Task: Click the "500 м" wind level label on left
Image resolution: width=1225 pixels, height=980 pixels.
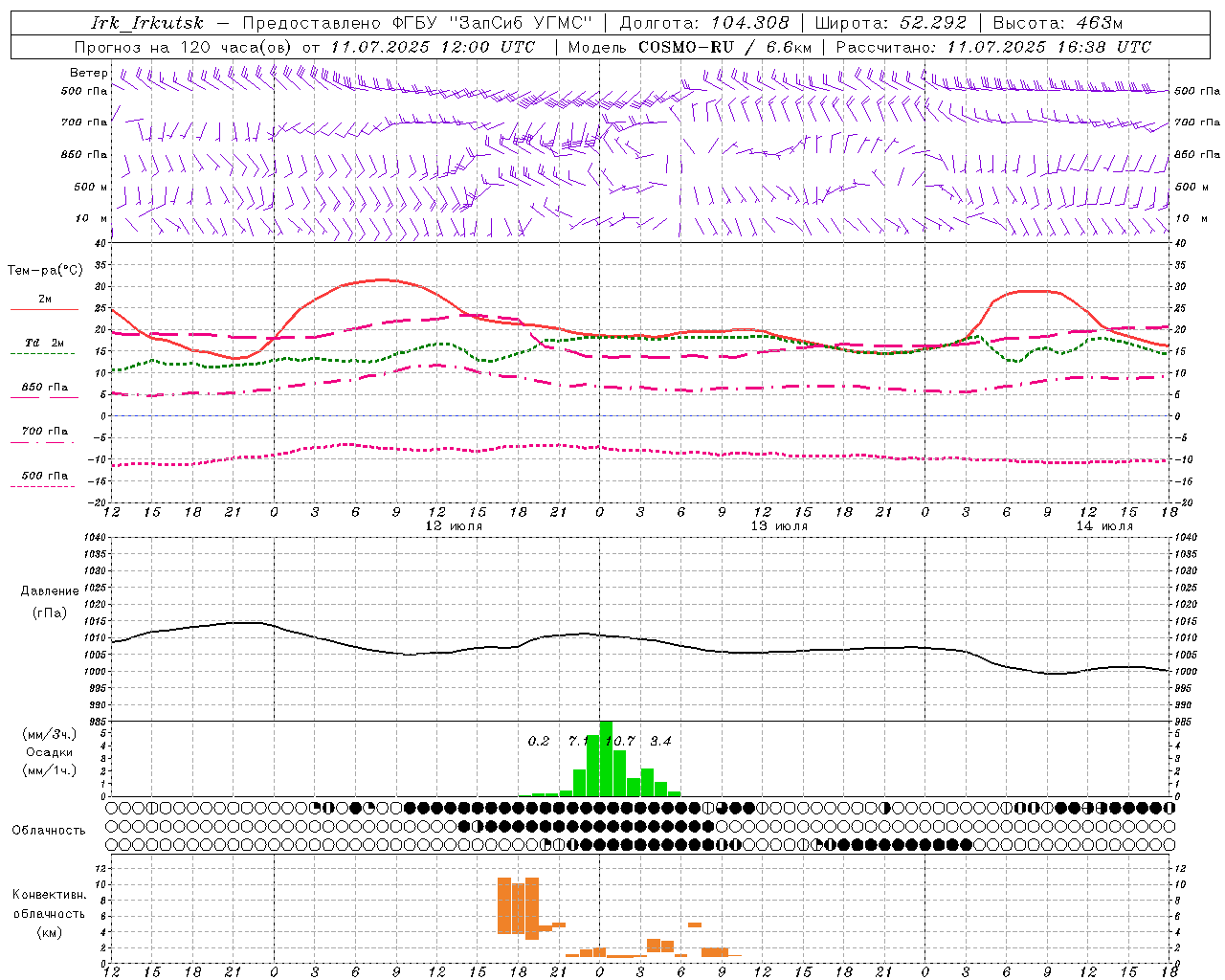Action: 91,187
